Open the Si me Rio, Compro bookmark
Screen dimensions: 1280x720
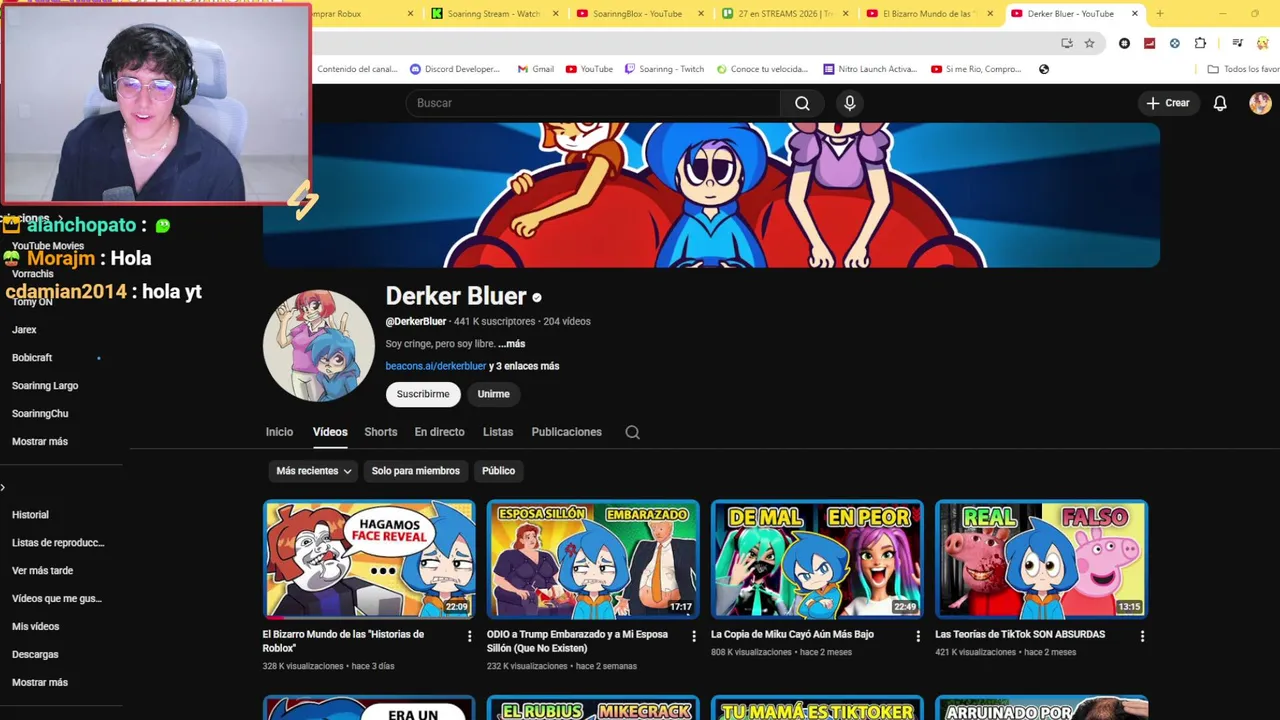coord(976,69)
